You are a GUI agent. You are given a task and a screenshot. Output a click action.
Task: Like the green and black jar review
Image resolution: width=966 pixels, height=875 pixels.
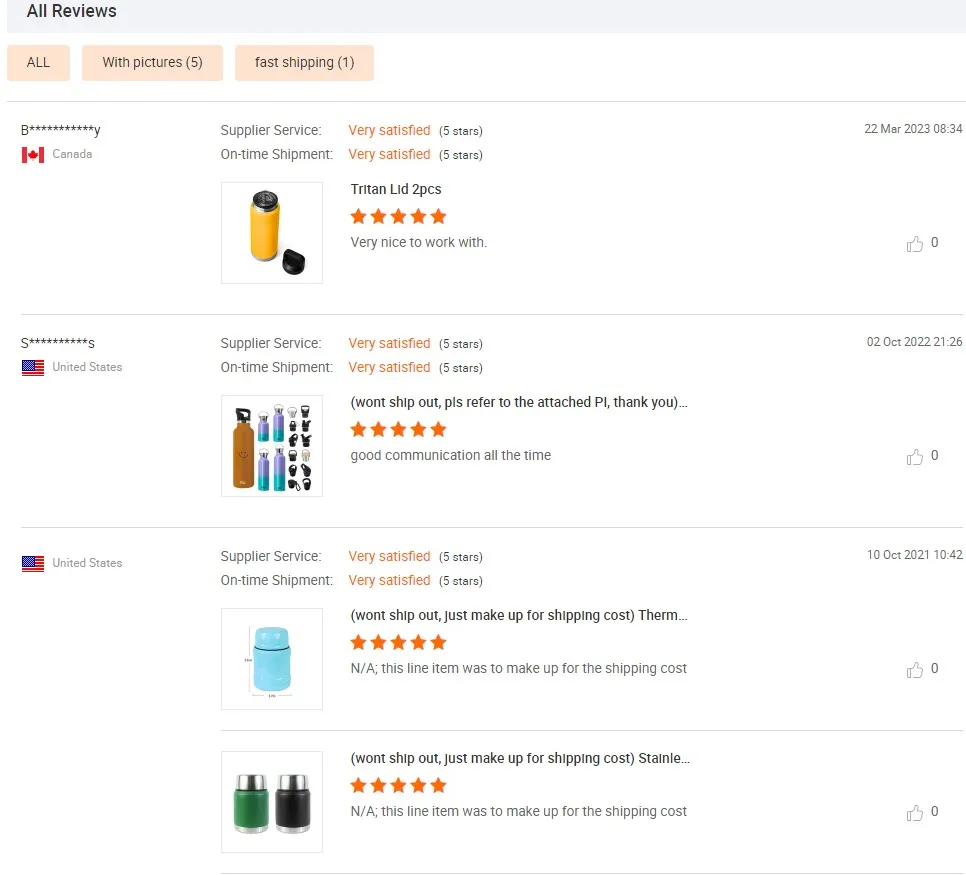pos(914,812)
